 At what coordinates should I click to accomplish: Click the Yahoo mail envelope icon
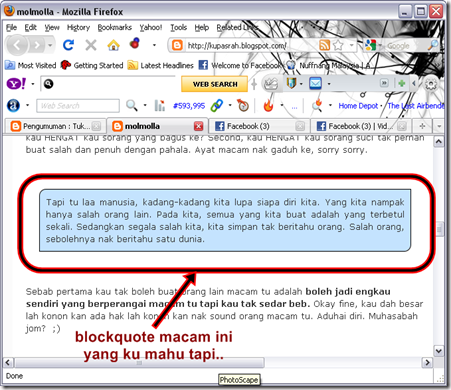pyautogui.click(x=315, y=83)
